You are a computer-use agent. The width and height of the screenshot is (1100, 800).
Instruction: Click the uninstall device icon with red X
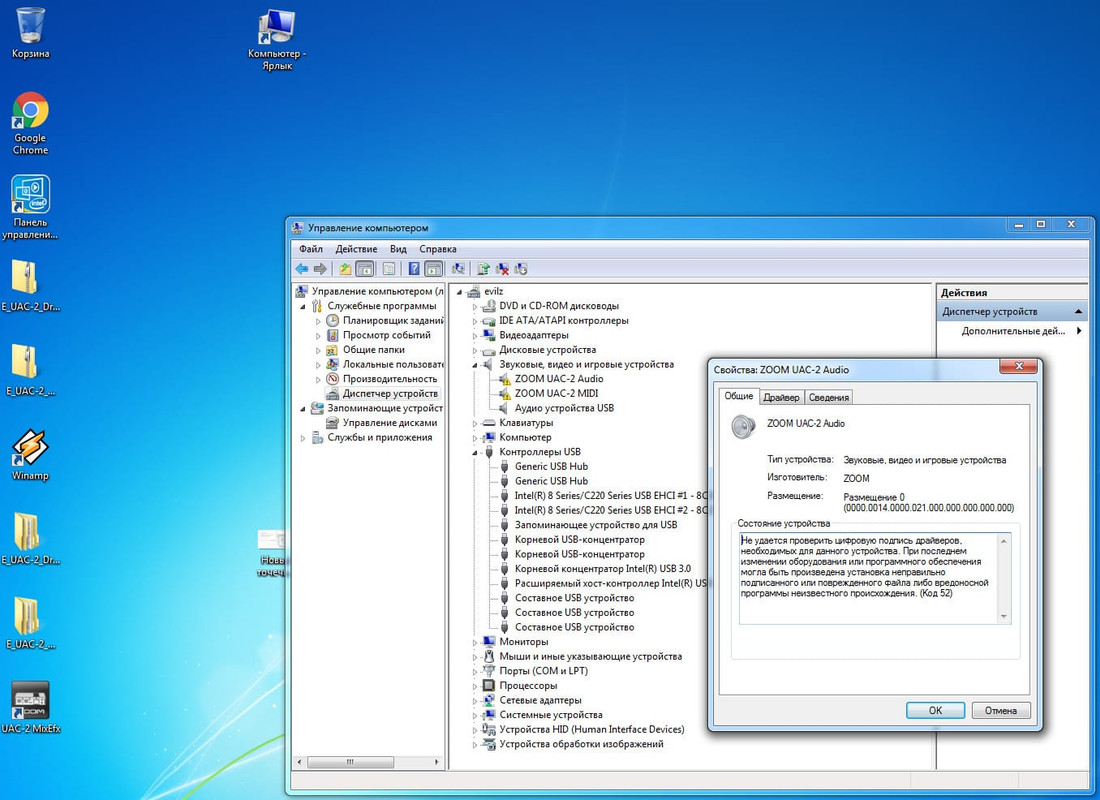(x=502, y=269)
